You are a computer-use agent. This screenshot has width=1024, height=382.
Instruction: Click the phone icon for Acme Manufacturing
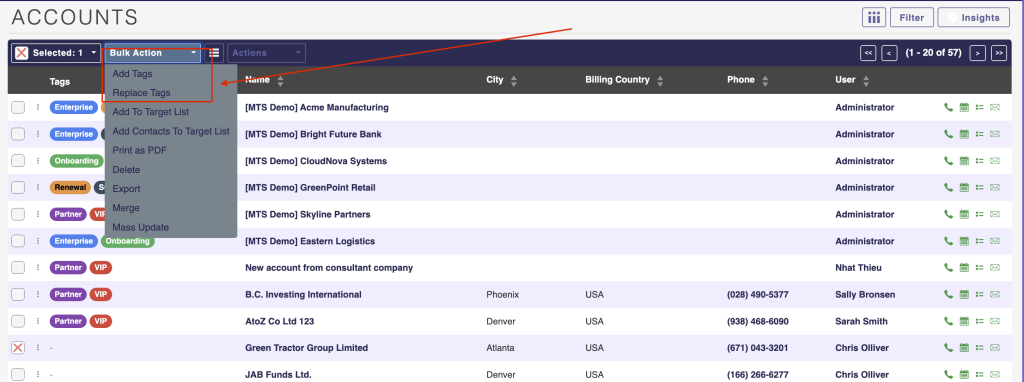point(948,108)
